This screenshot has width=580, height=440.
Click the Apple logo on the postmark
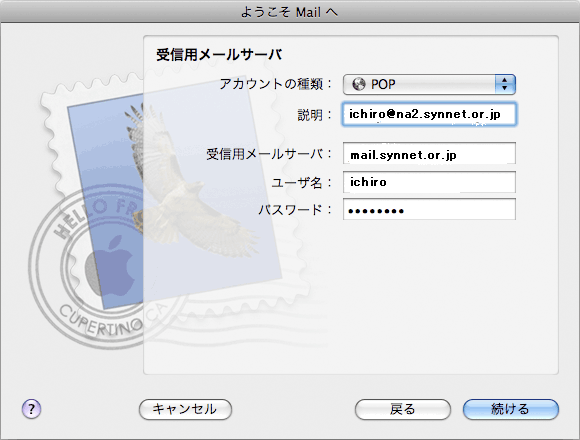(x=110, y=265)
